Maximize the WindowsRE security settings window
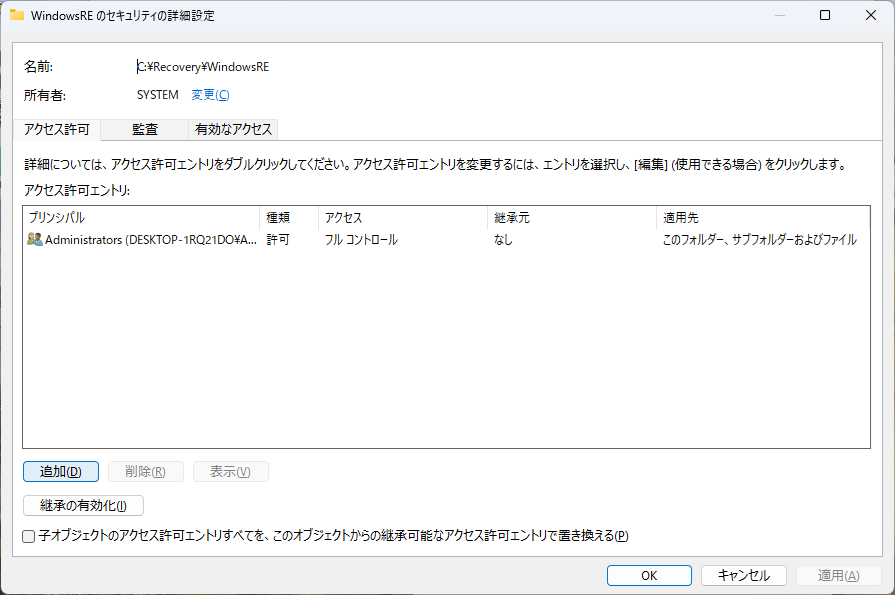 point(825,16)
